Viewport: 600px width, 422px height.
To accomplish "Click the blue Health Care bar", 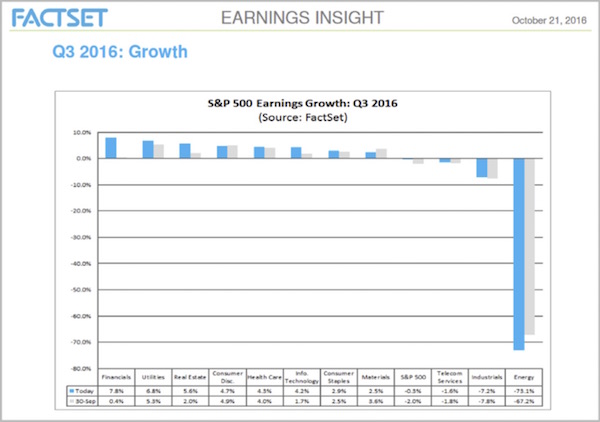I will point(259,153).
